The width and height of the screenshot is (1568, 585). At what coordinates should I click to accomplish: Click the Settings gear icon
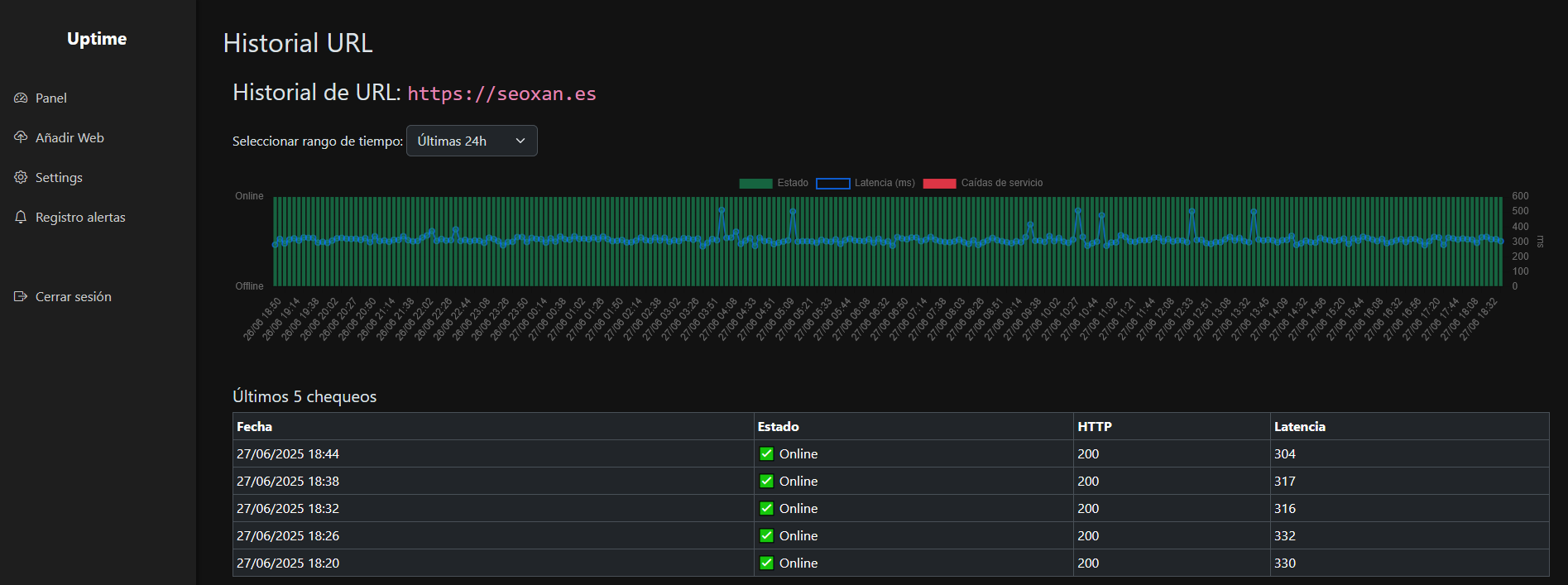point(21,177)
